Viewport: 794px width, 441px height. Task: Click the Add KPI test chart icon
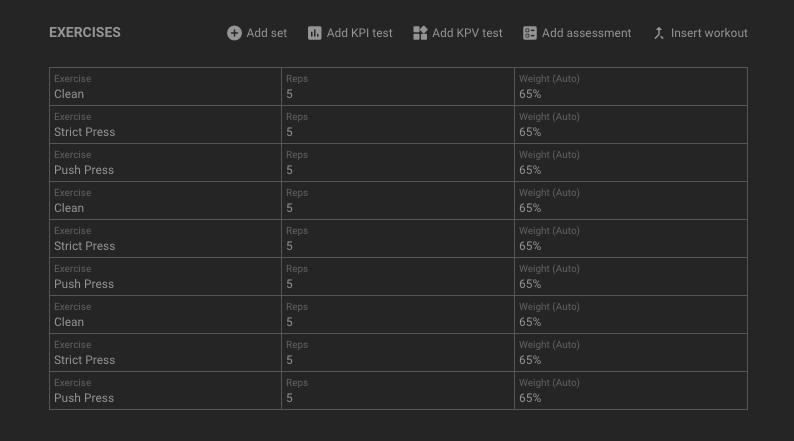[x=314, y=33]
